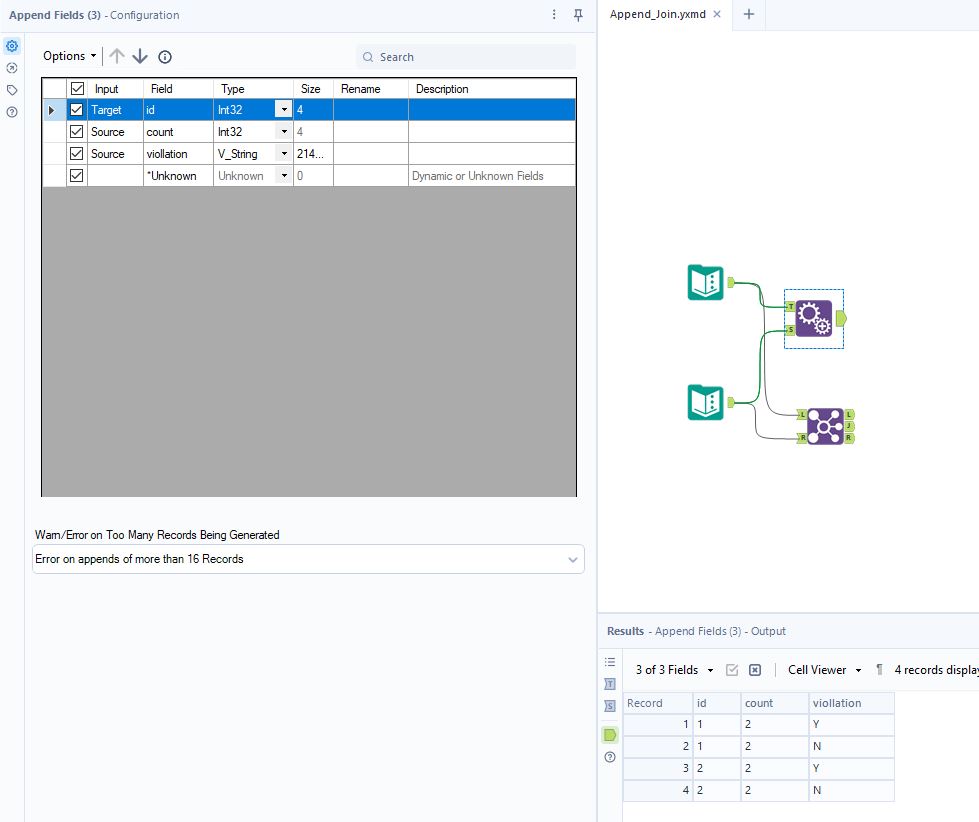Expand the 'Error on appends' warning dropdown
979x822 pixels.
tap(571, 558)
